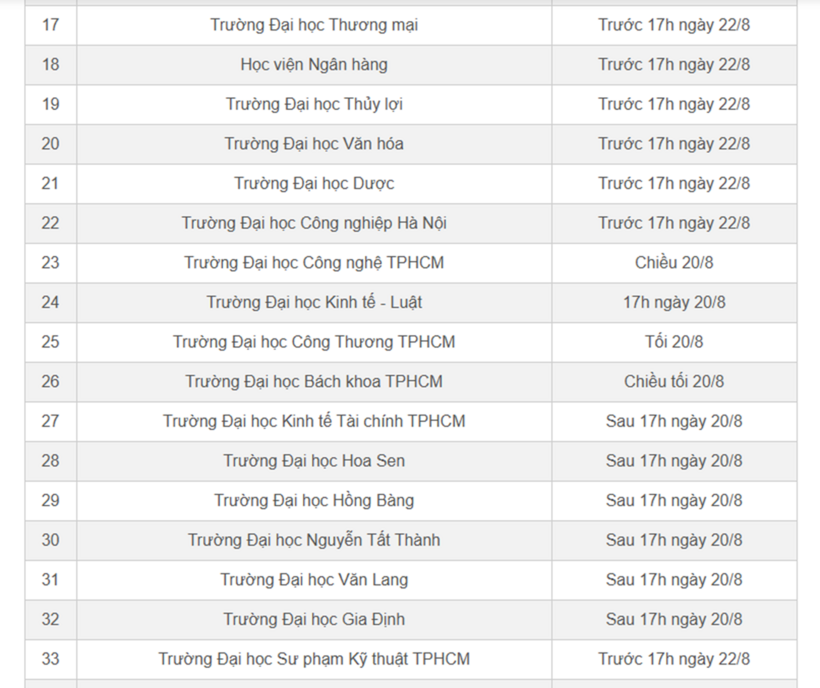Click Trường Đại học Thủy lợi text
Viewport: 820px width, 688px height.
click(x=314, y=104)
